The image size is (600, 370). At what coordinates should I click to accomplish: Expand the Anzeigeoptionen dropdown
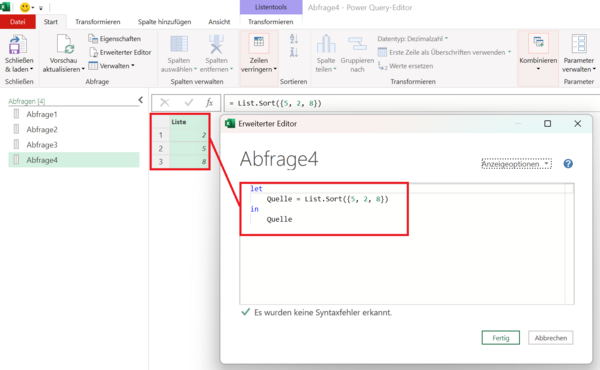[x=516, y=164]
